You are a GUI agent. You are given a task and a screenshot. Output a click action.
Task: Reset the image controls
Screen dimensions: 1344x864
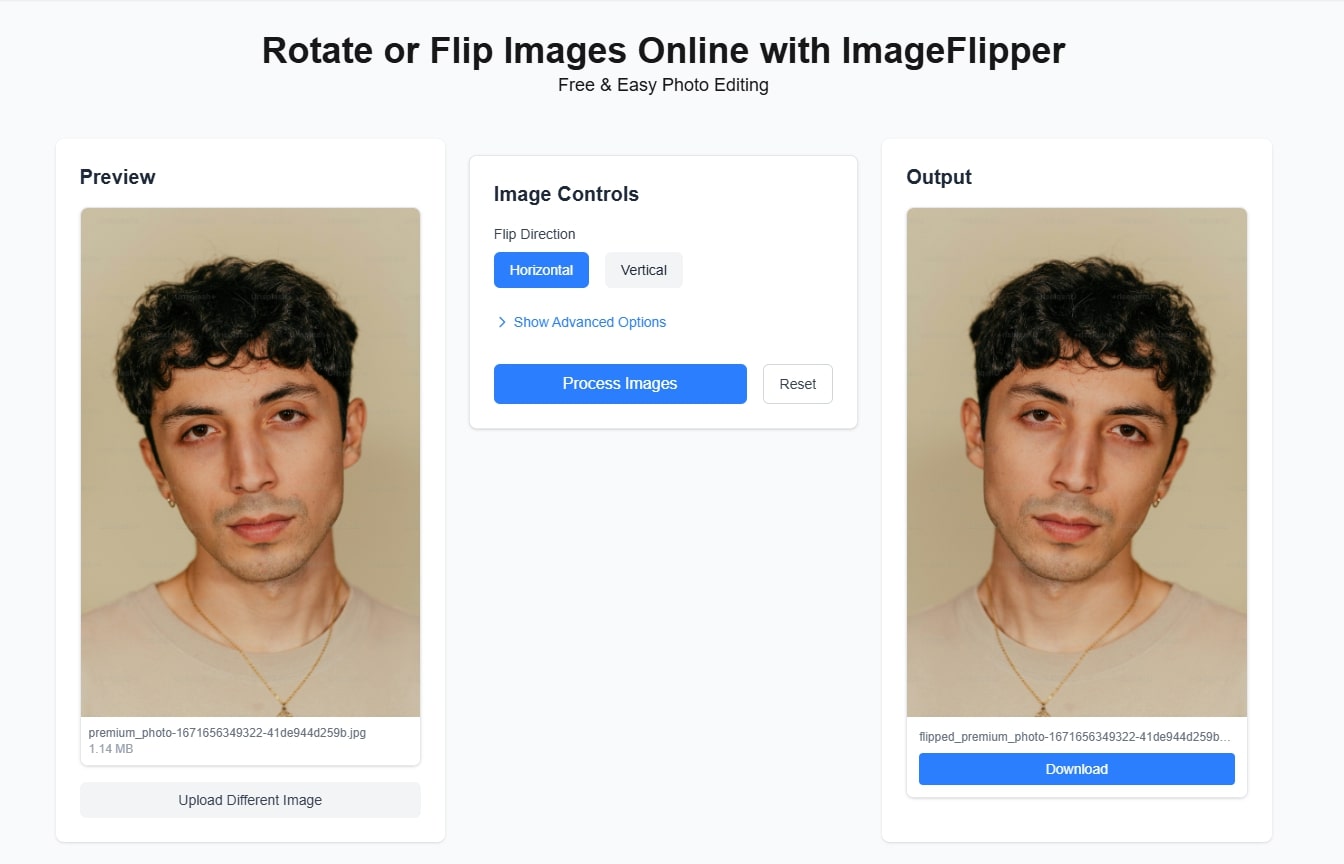tap(797, 384)
